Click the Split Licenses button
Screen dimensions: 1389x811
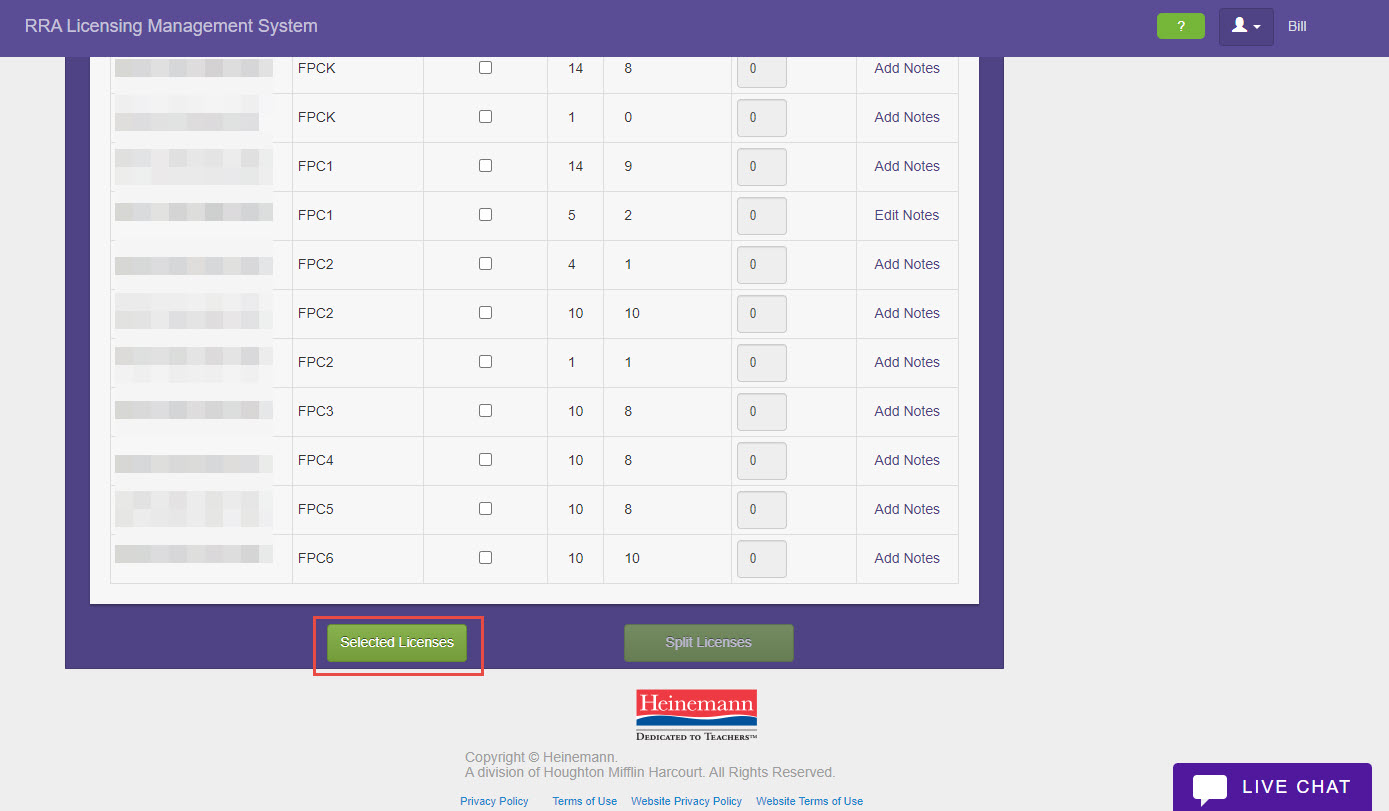click(708, 643)
